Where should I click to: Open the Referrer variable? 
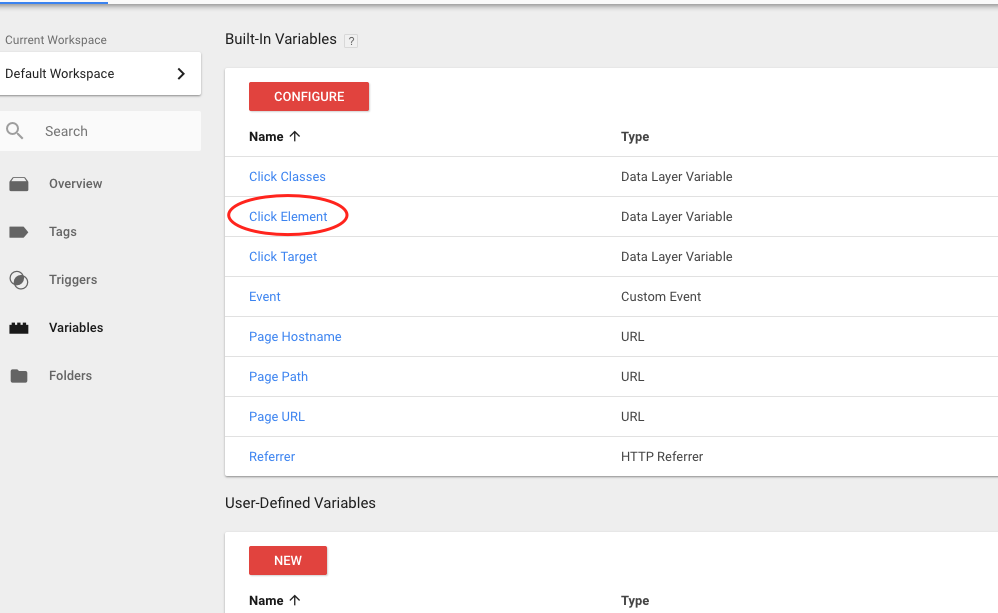coord(272,456)
